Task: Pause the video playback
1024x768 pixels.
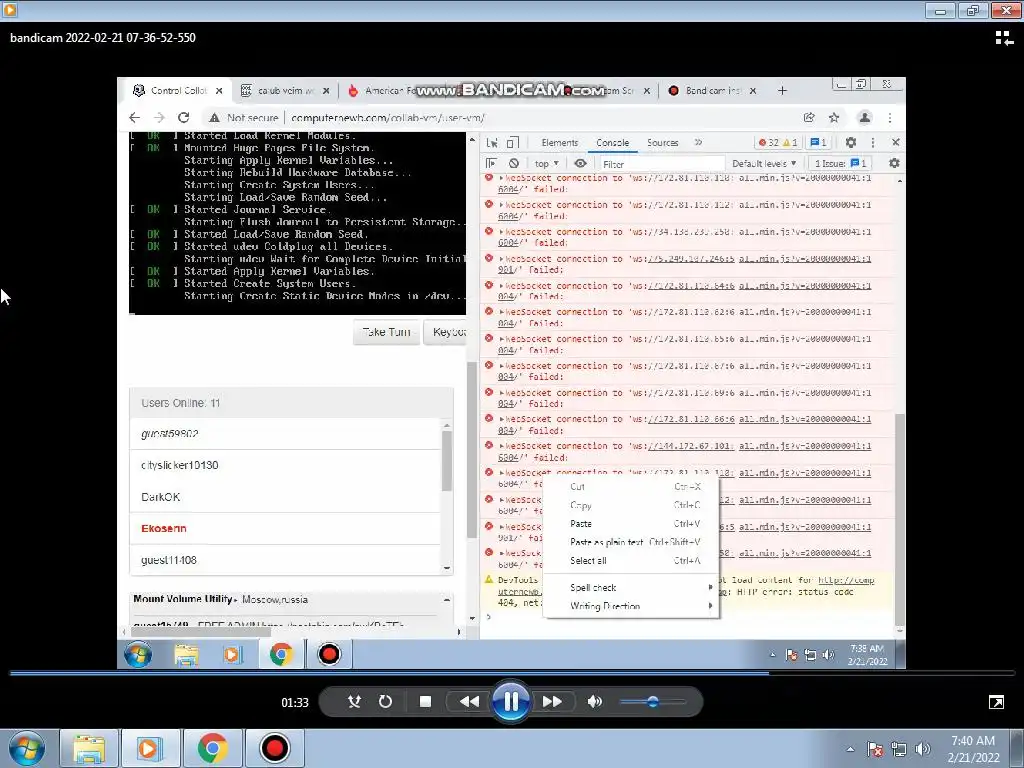Action: coord(510,701)
